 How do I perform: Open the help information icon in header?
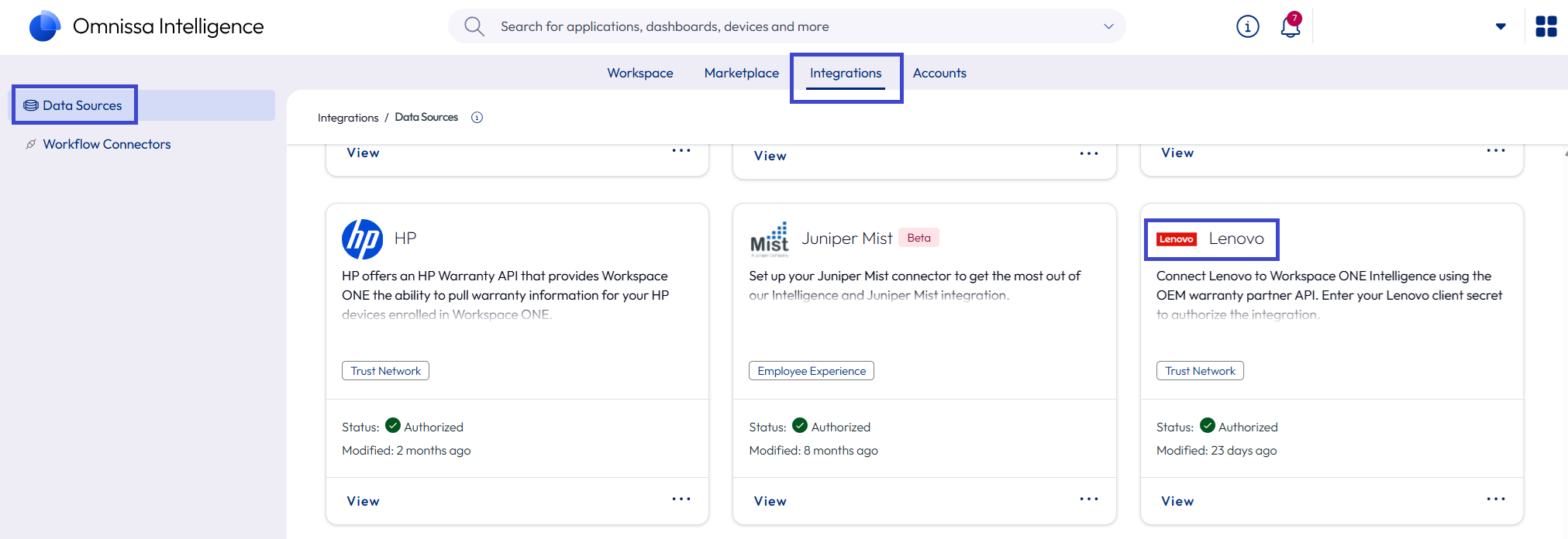(x=1247, y=26)
